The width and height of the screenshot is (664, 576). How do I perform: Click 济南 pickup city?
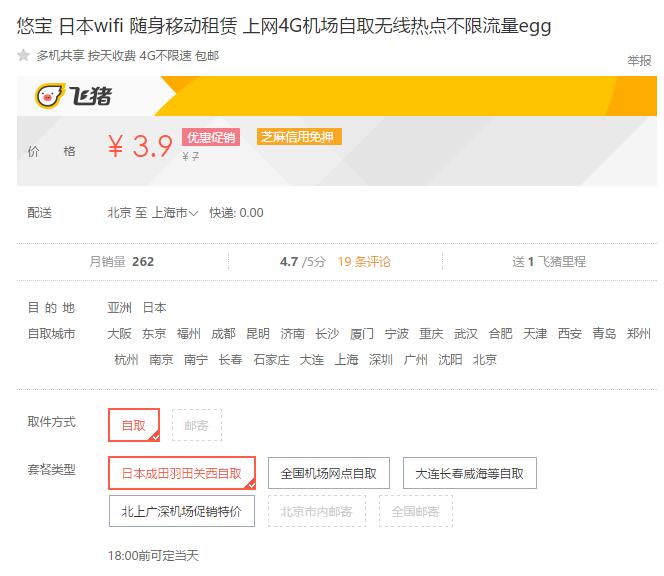tap(293, 334)
